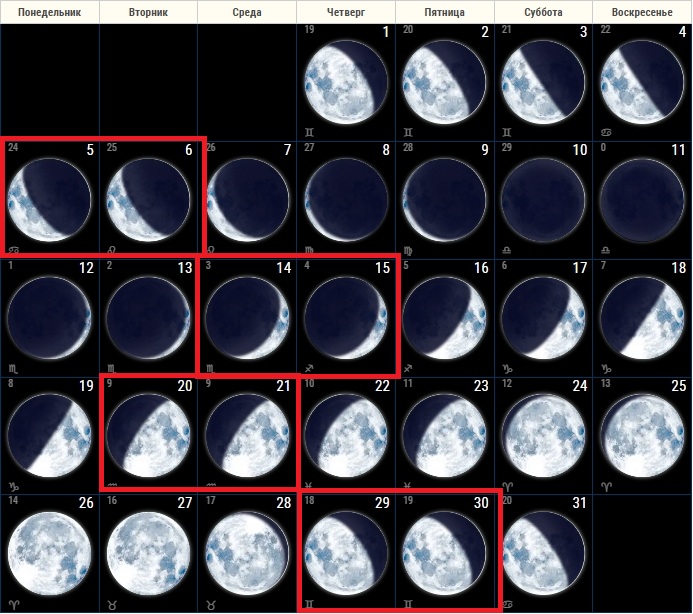Click the Gemini zodiac symbol under day 29
Image resolution: width=693 pixels, height=614 pixels.
pos(309,604)
